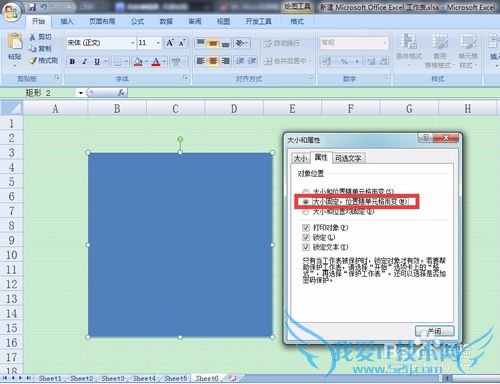Open the font name dropdown

(x=132, y=43)
